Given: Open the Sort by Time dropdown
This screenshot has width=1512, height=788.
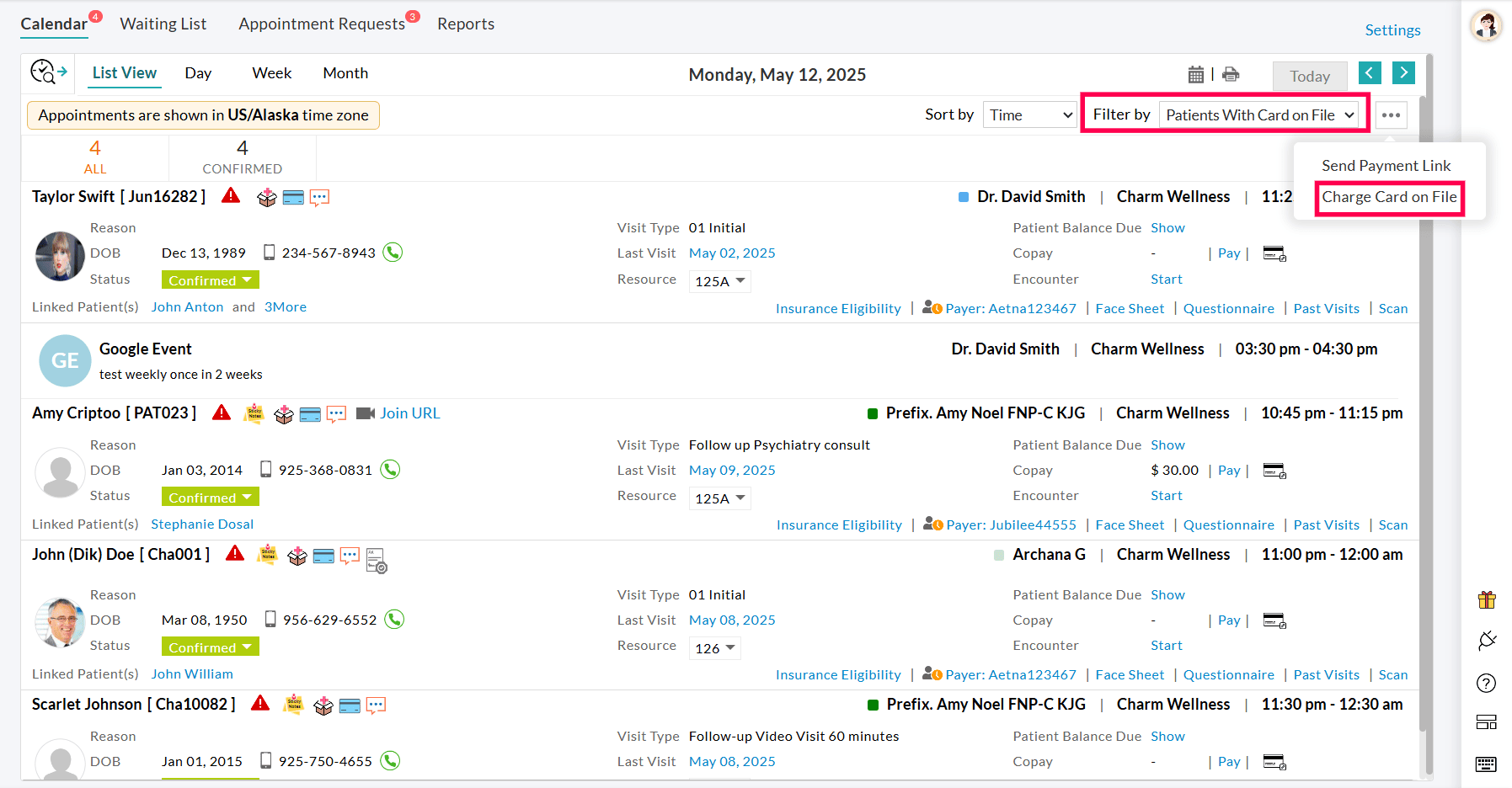Looking at the screenshot, I should point(1030,115).
